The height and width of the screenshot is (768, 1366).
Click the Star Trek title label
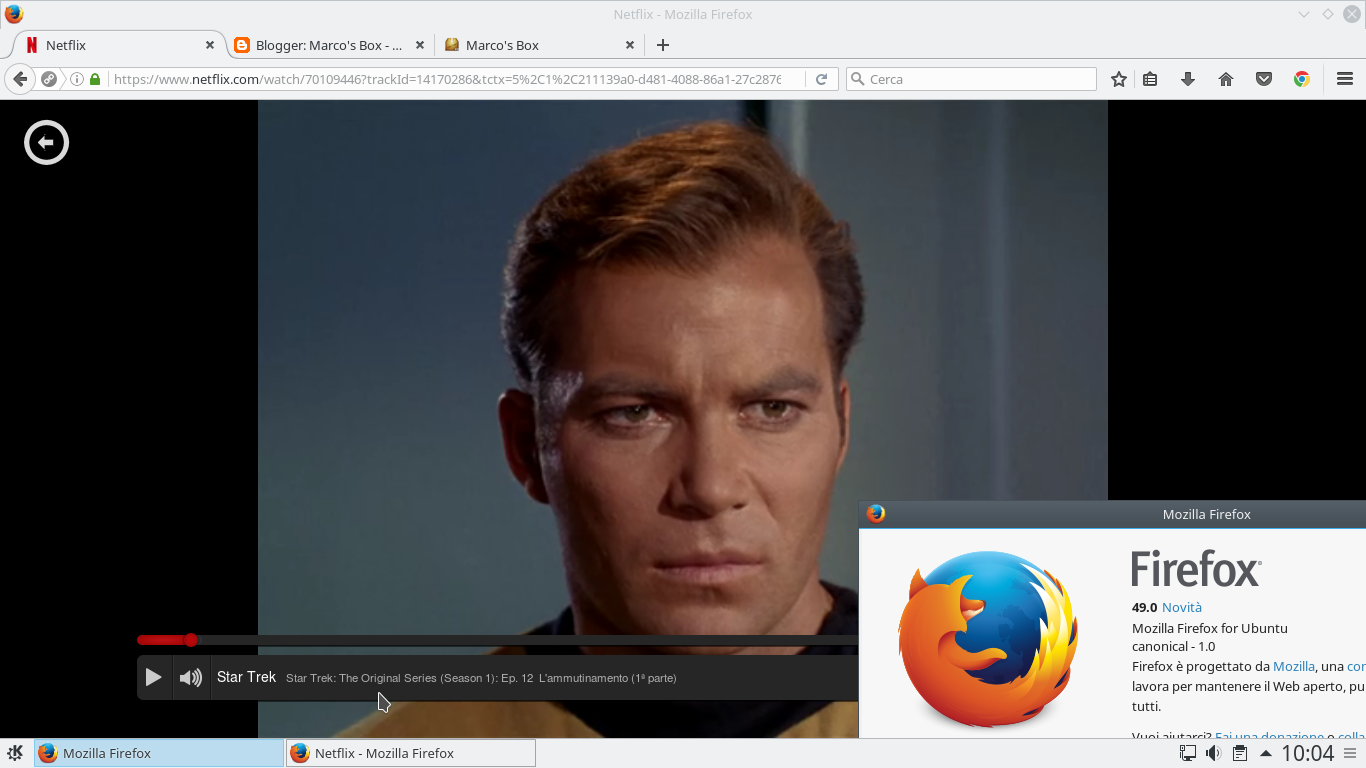[x=246, y=677]
